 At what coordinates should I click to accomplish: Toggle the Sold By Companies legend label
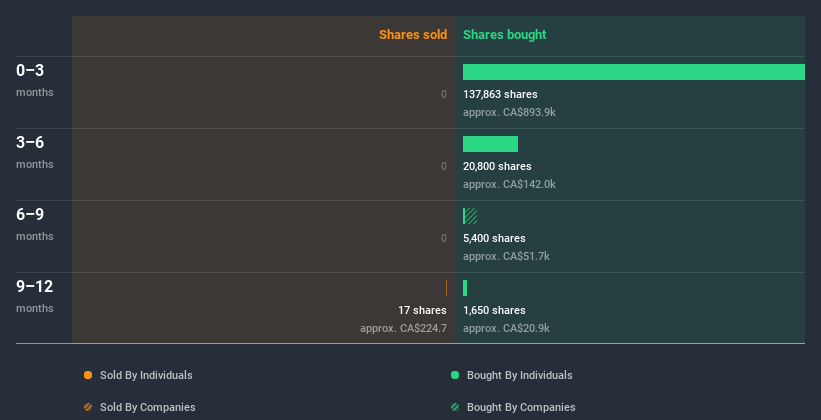pyautogui.click(x=148, y=407)
